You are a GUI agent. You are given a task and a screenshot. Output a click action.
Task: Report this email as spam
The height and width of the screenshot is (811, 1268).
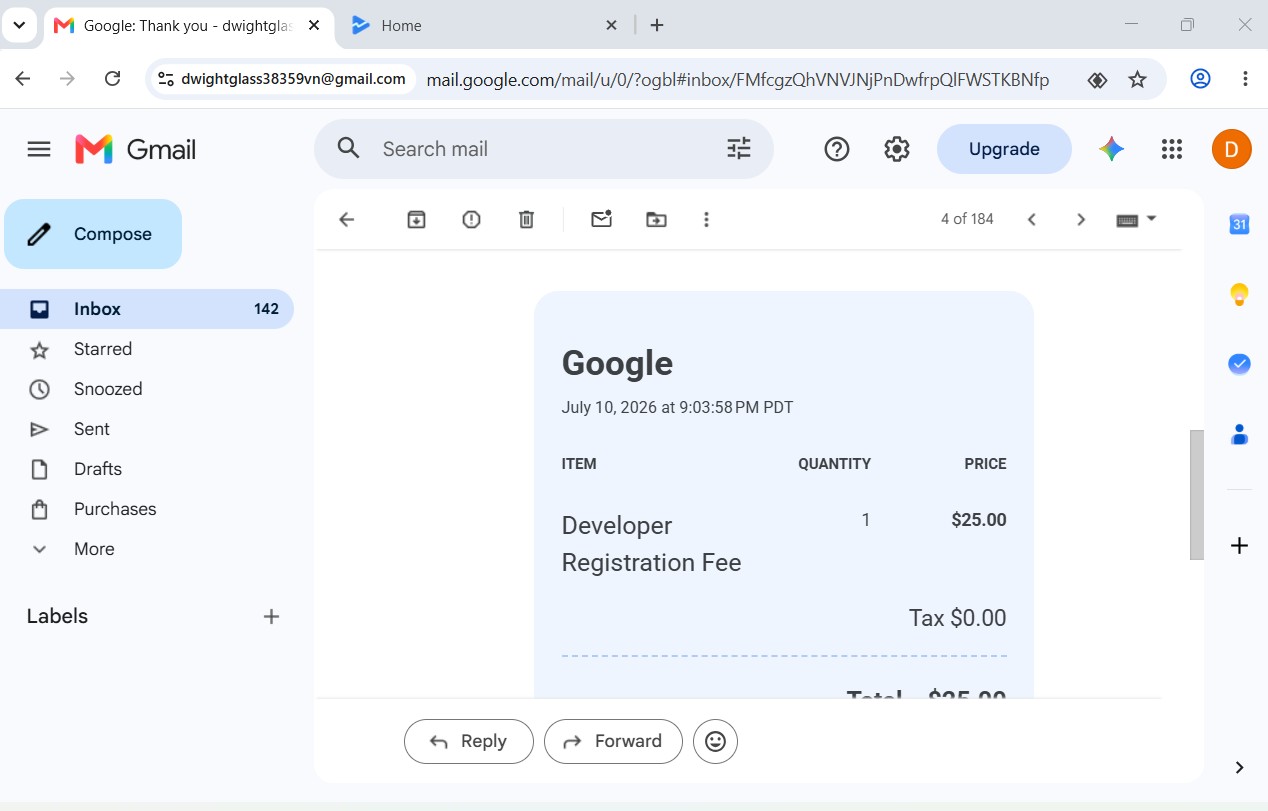tap(471, 219)
